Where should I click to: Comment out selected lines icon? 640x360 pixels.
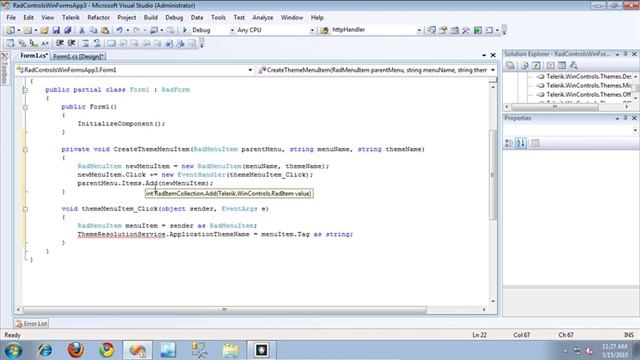(85, 43)
